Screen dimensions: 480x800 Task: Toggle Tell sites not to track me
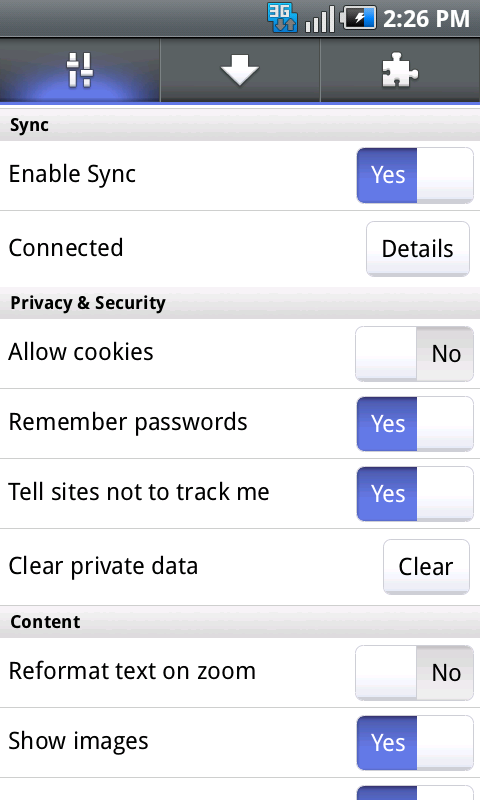(x=415, y=493)
